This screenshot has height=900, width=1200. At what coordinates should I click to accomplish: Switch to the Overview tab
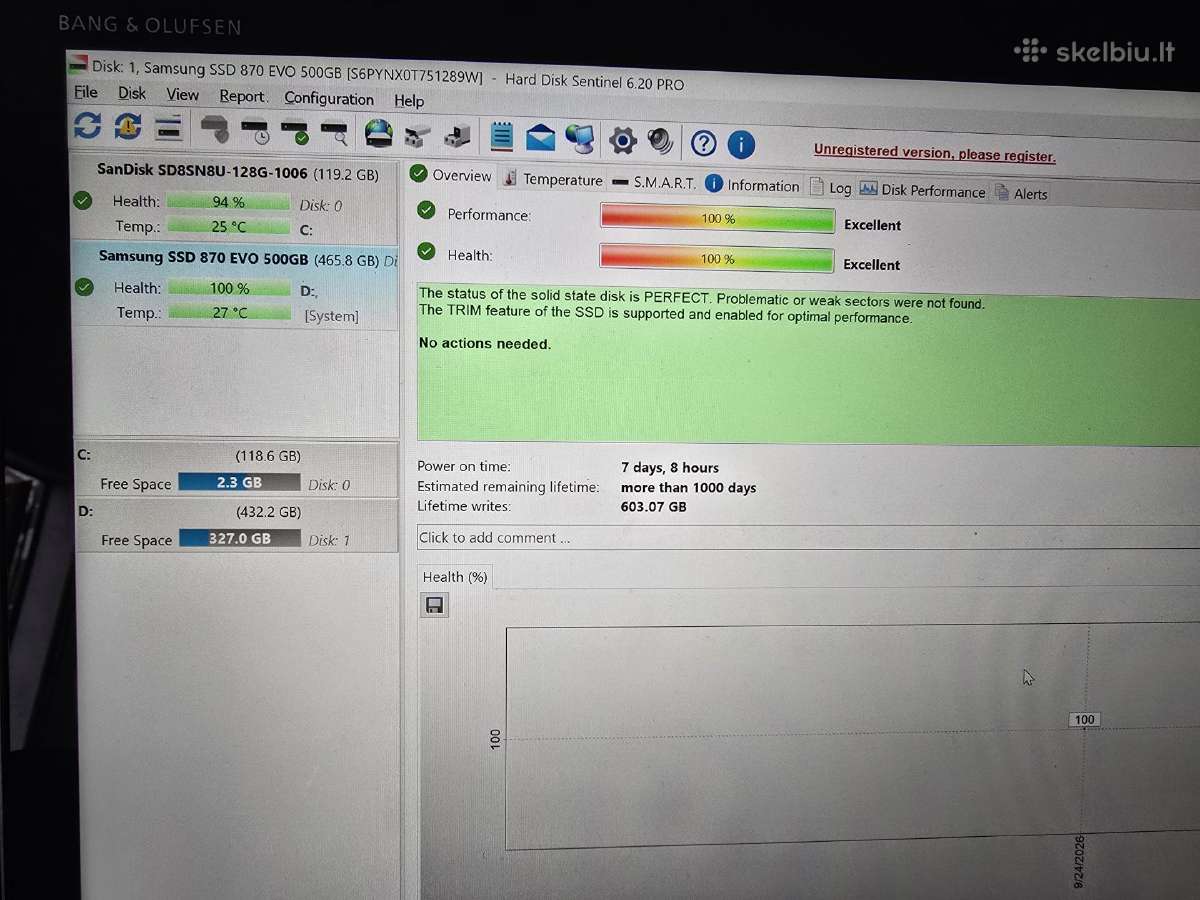pos(451,175)
